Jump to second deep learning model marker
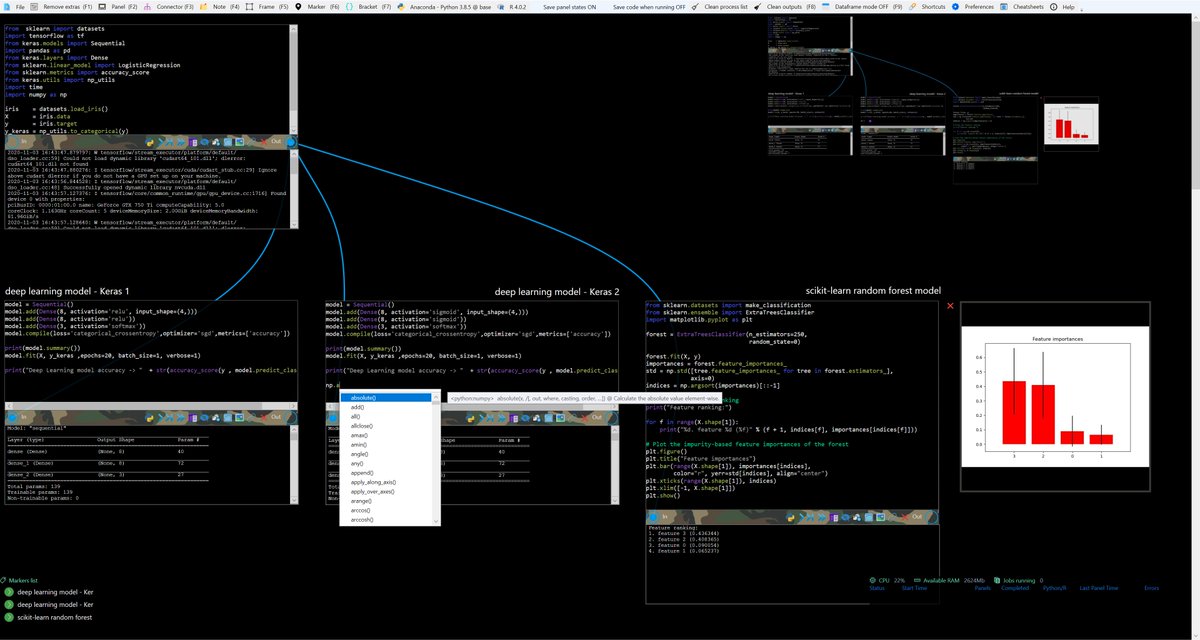1200x640 pixels. [50, 605]
